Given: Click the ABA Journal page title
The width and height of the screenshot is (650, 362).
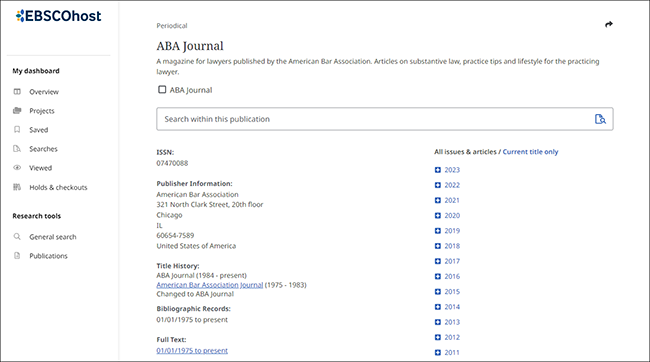Looking at the screenshot, I should [x=190, y=46].
